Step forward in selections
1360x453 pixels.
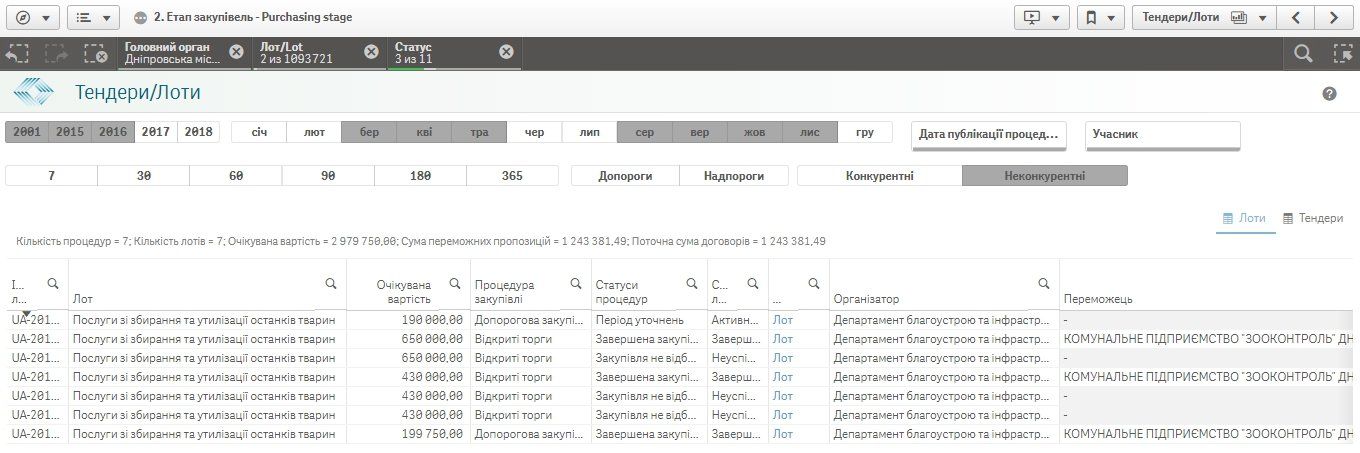point(55,54)
